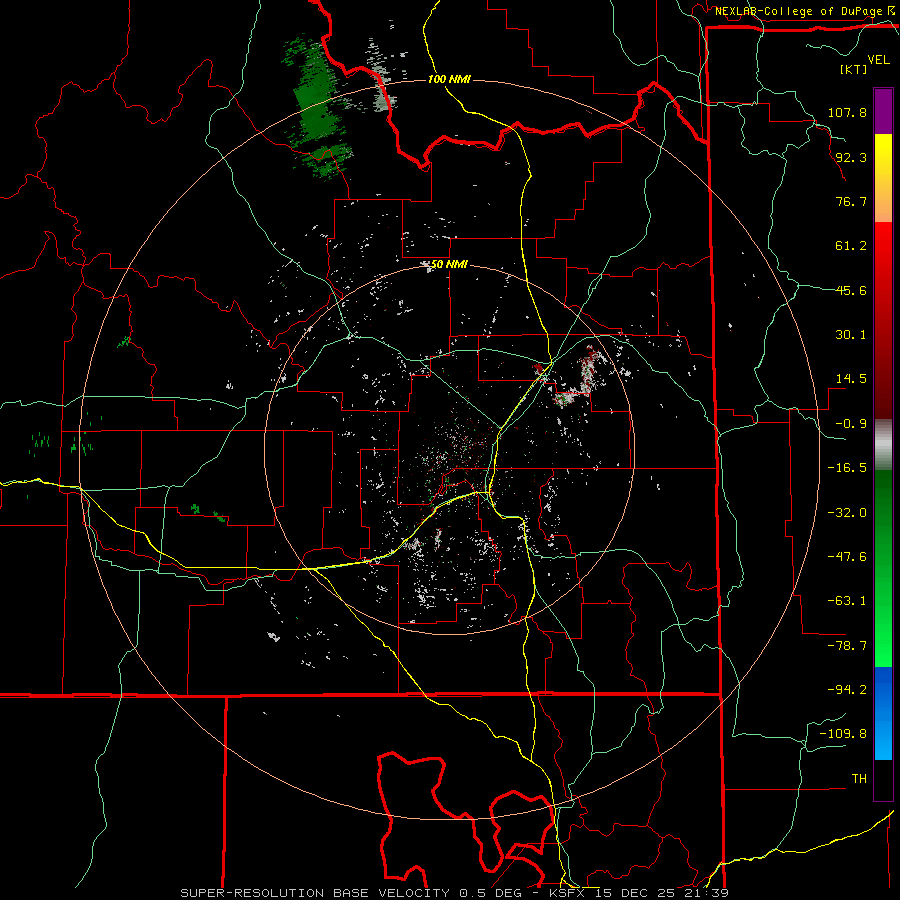Click the Super-Resolution Base Velocity caption text
The width and height of the screenshot is (900, 900).
point(455,893)
